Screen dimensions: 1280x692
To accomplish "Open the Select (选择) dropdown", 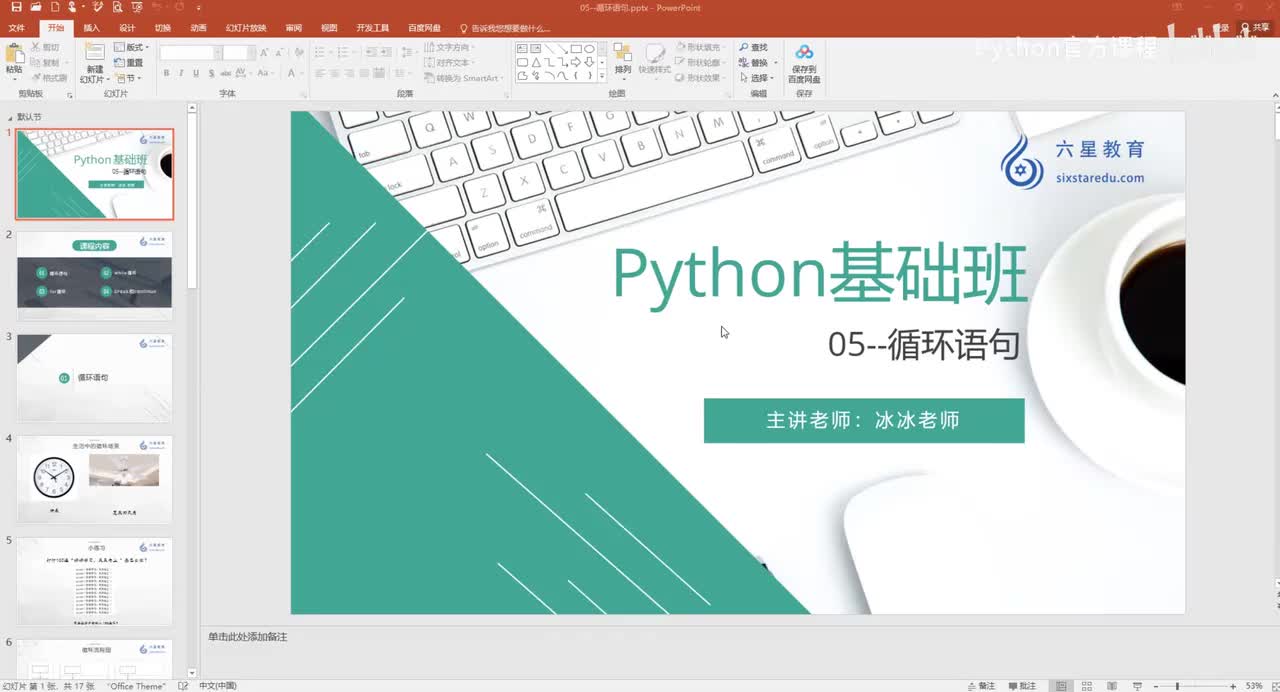I will point(756,77).
